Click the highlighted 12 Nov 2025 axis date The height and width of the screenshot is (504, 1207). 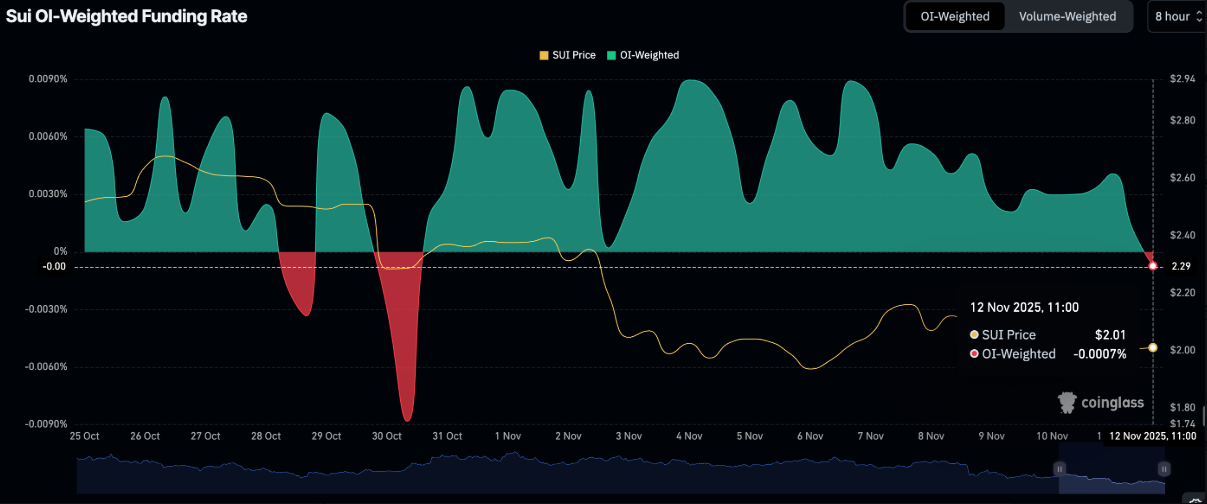[x=1152, y=436]
